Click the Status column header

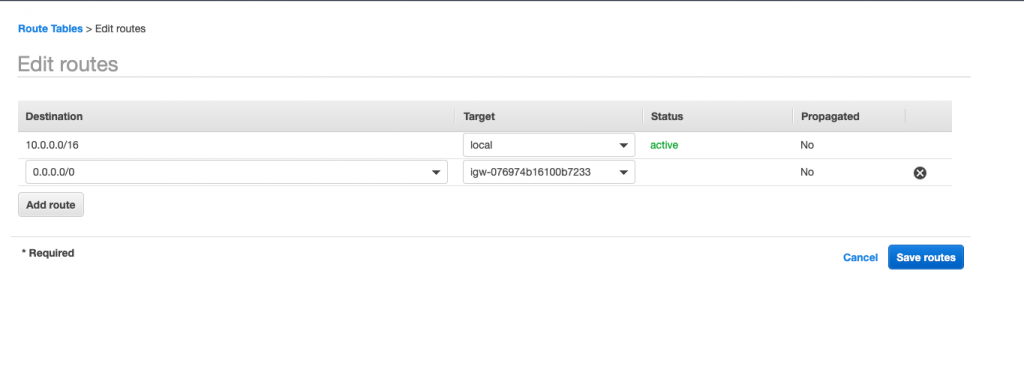coord(666,116)
